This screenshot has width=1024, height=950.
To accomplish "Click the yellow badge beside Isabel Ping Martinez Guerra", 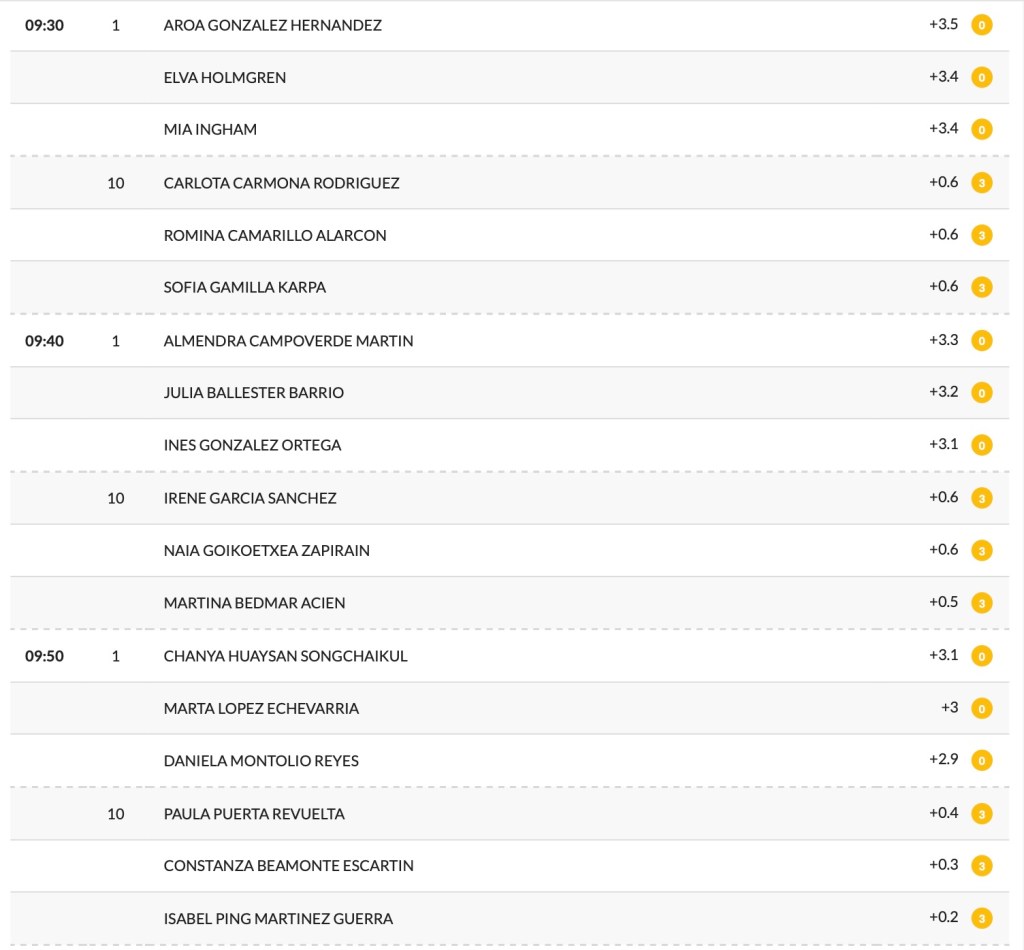I will pos(982,918).
